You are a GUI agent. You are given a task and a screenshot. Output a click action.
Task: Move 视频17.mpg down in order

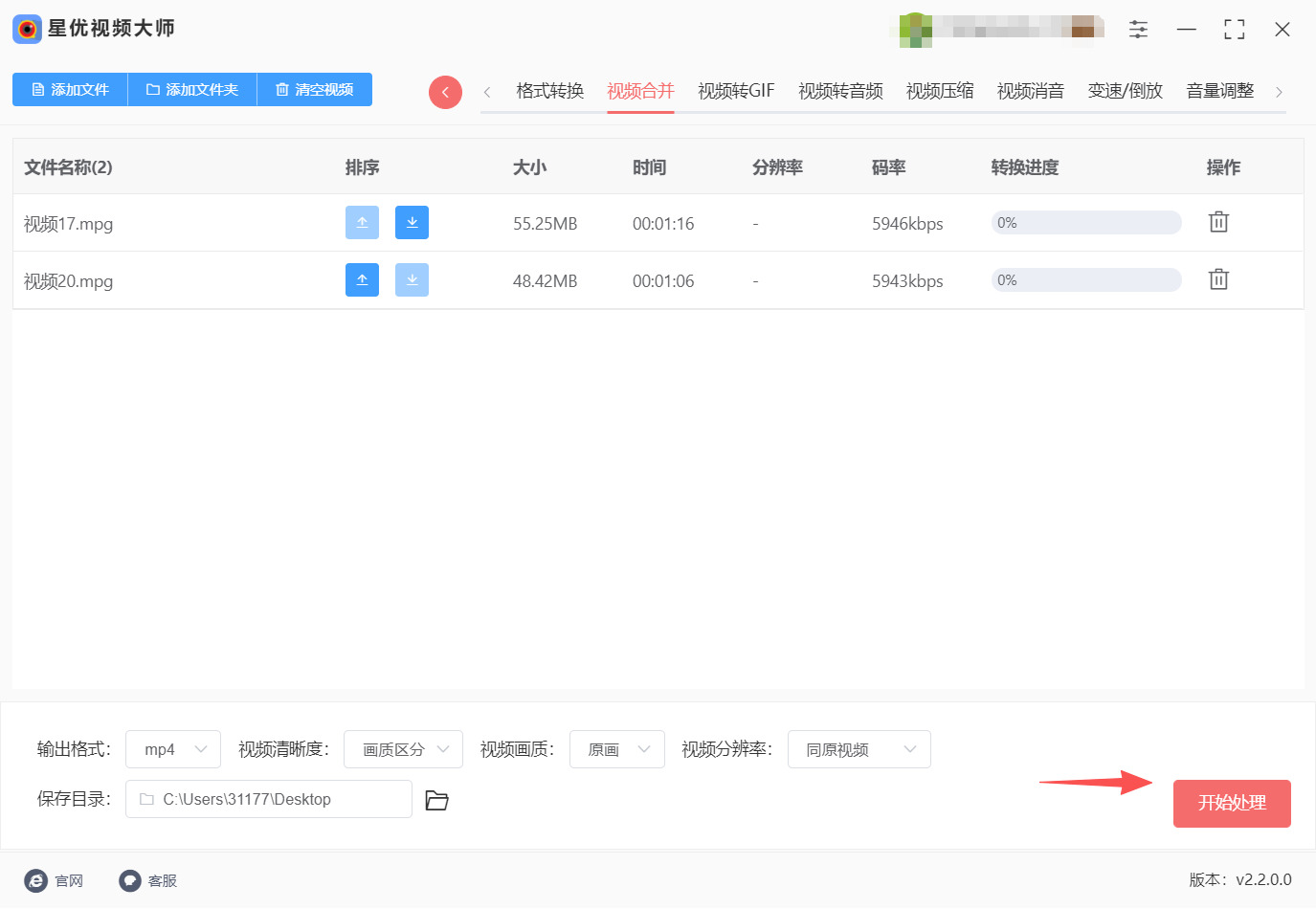[x=412, y=223]
